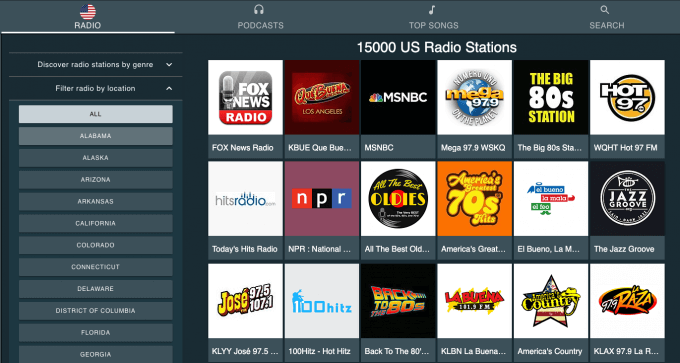Click the US flag icon
The image size is (680, 363).
88,11
